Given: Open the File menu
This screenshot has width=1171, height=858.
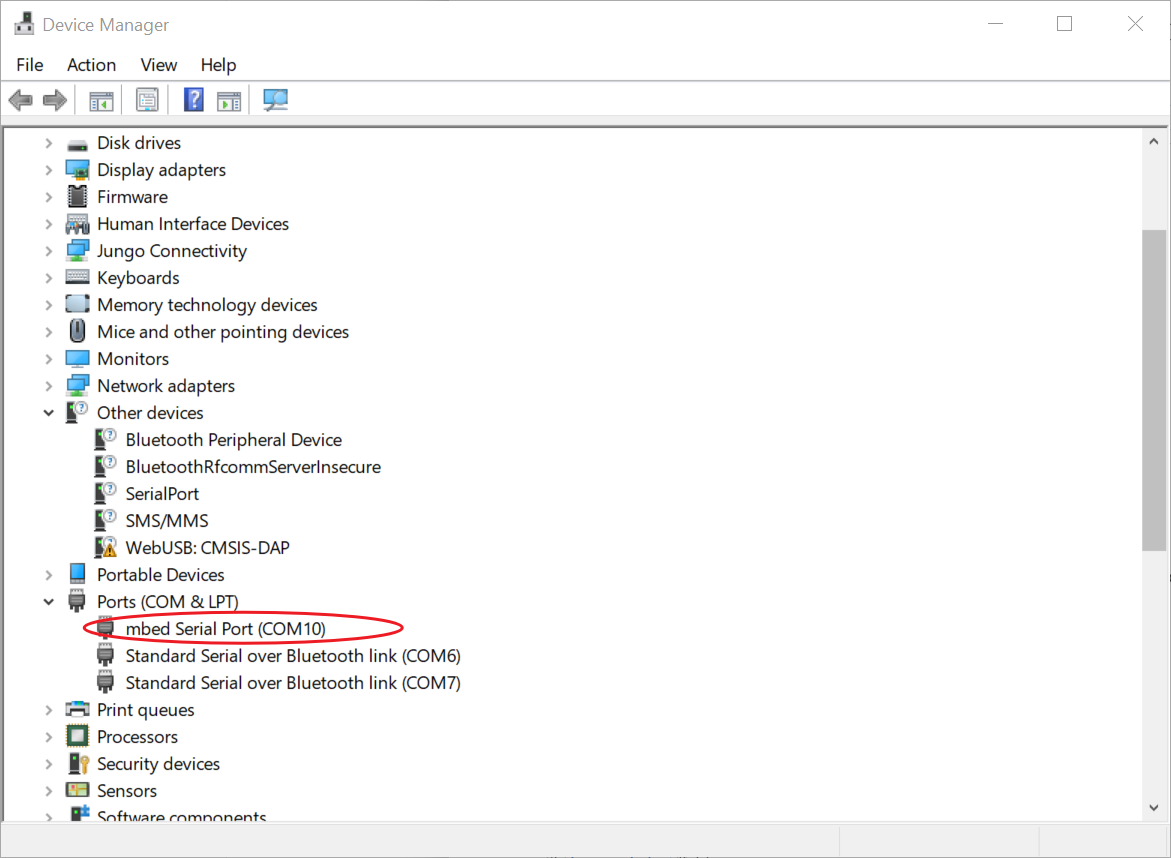Looking at the screenshot, I should point(29,64).
